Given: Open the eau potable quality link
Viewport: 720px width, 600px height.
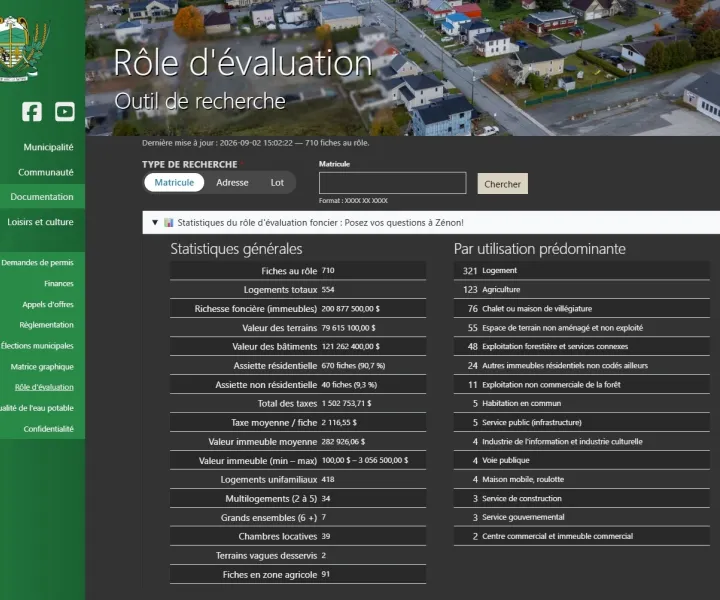Looking at the screenshot, I should [37, 408].
